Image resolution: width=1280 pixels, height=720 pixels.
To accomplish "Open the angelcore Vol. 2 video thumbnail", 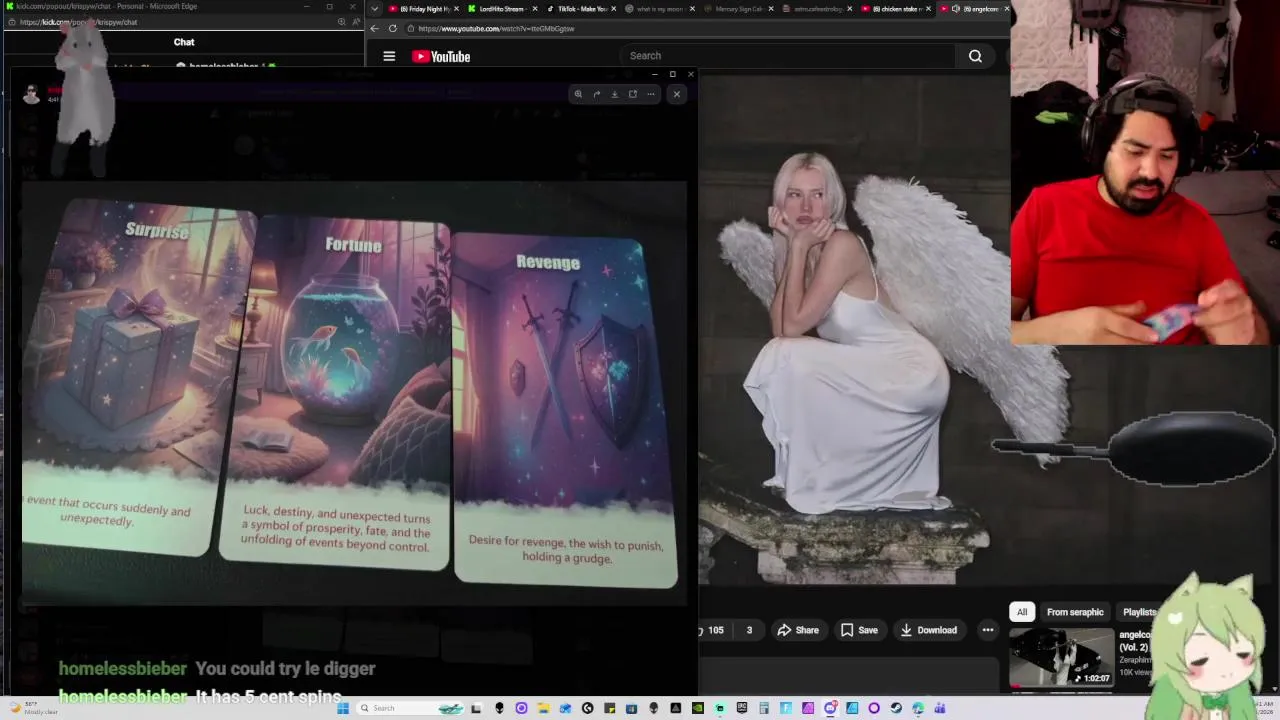I will pyautogui.click(x=1061, y=657).
